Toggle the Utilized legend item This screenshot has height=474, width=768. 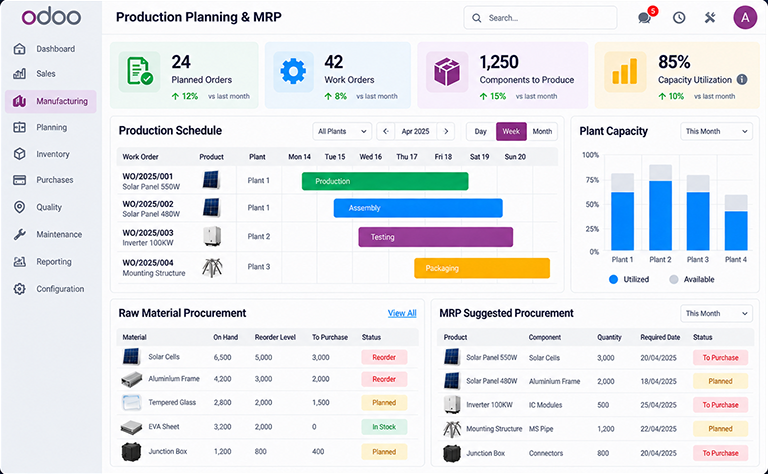coord(629,279)
